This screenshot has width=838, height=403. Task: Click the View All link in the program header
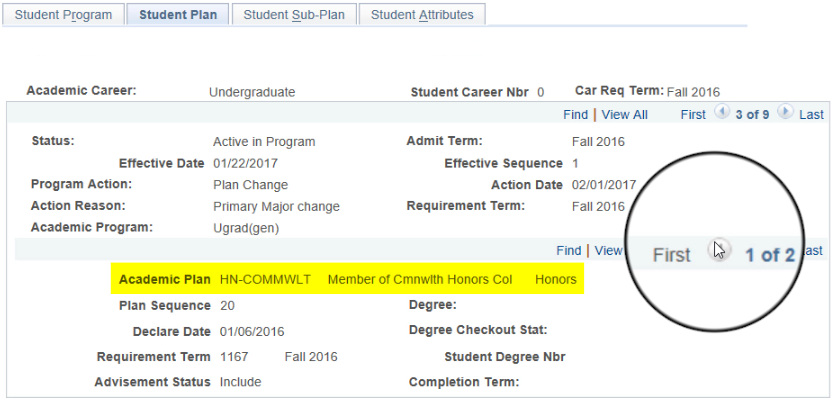click(624, 115)
